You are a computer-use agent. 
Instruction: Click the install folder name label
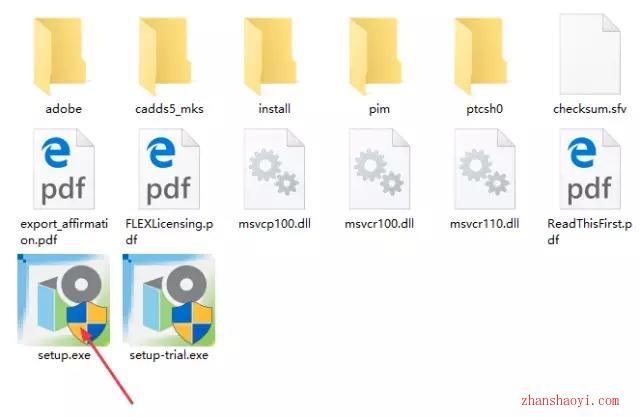[274, 109]
